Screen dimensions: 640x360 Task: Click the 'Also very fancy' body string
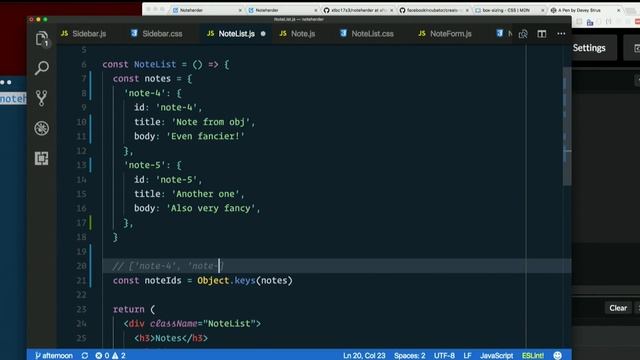pyautogui.click(x=211, y=208)
